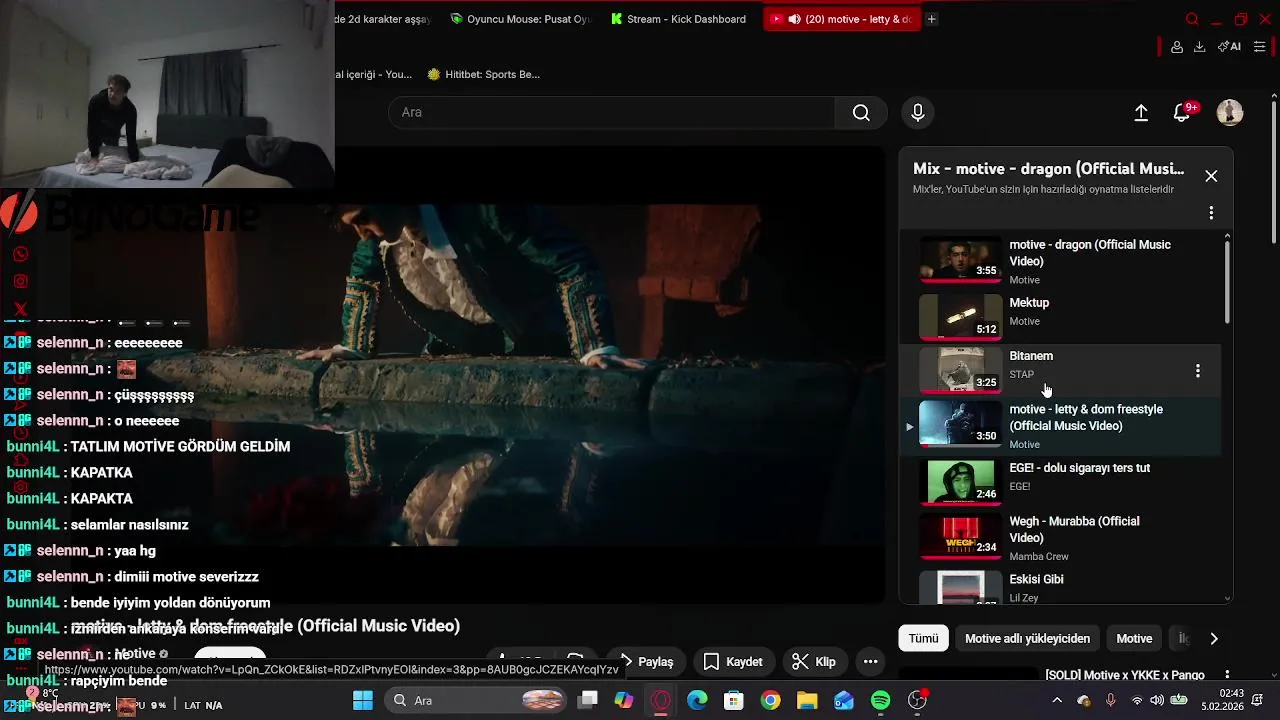
Task: Click the YouTube search magnifier button
Action: pyautogui.click(x=861, y=113)
